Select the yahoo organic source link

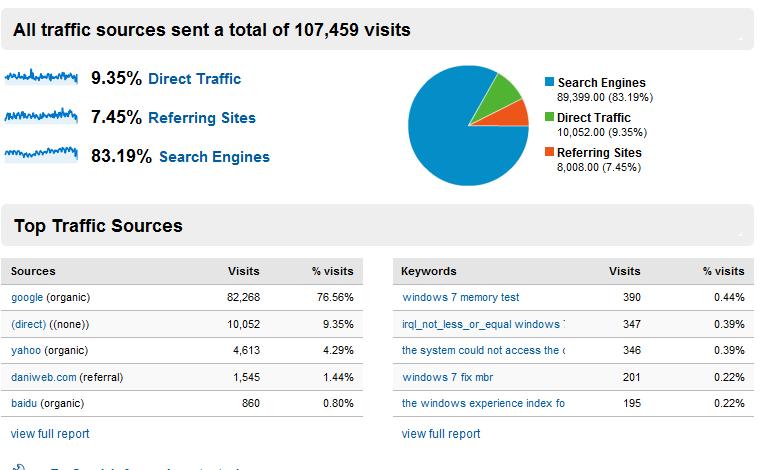[x=26, y=351]
